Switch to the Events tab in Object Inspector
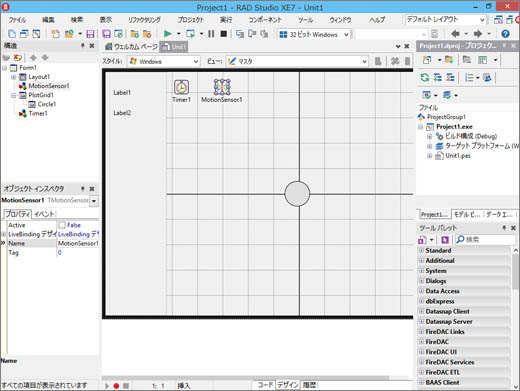Screen dimensions: 520x391 coord(44,214)
